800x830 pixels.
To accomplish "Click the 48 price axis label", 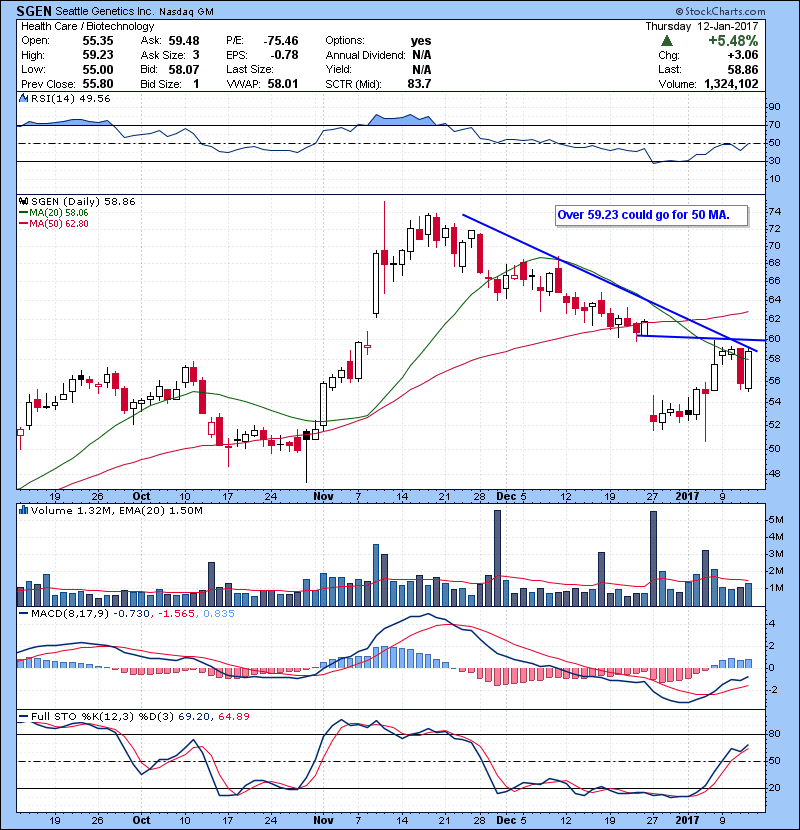I will click(x=775, y=474).
